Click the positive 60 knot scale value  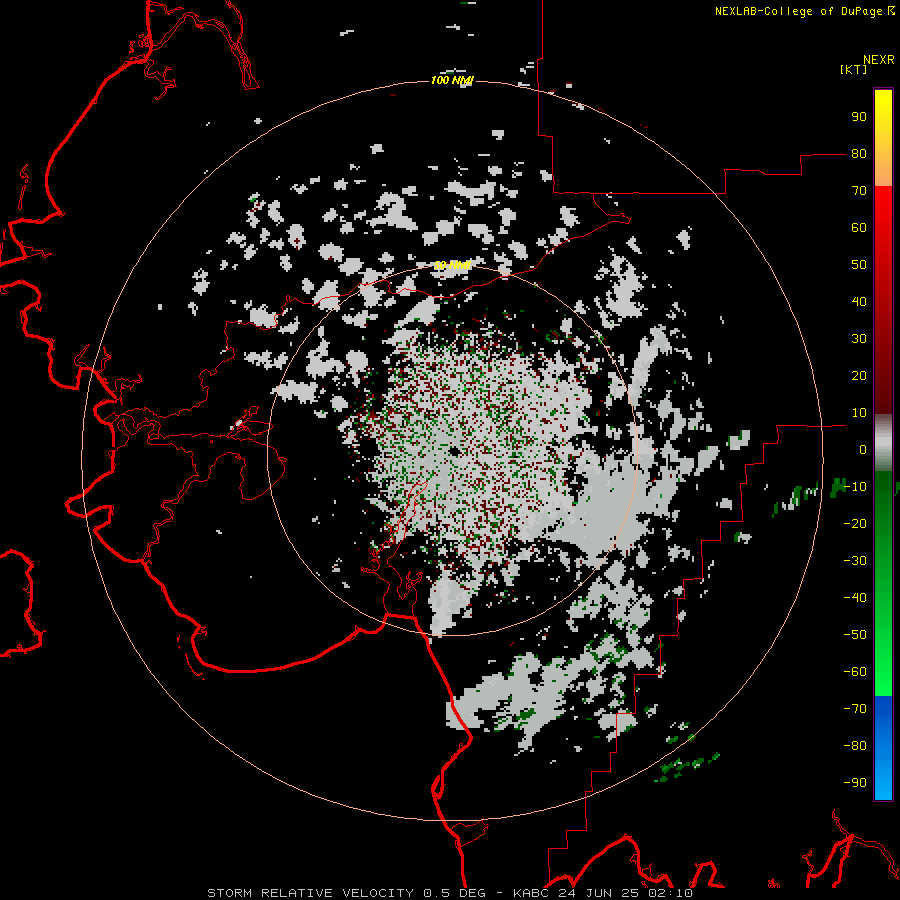coord(859,228)
